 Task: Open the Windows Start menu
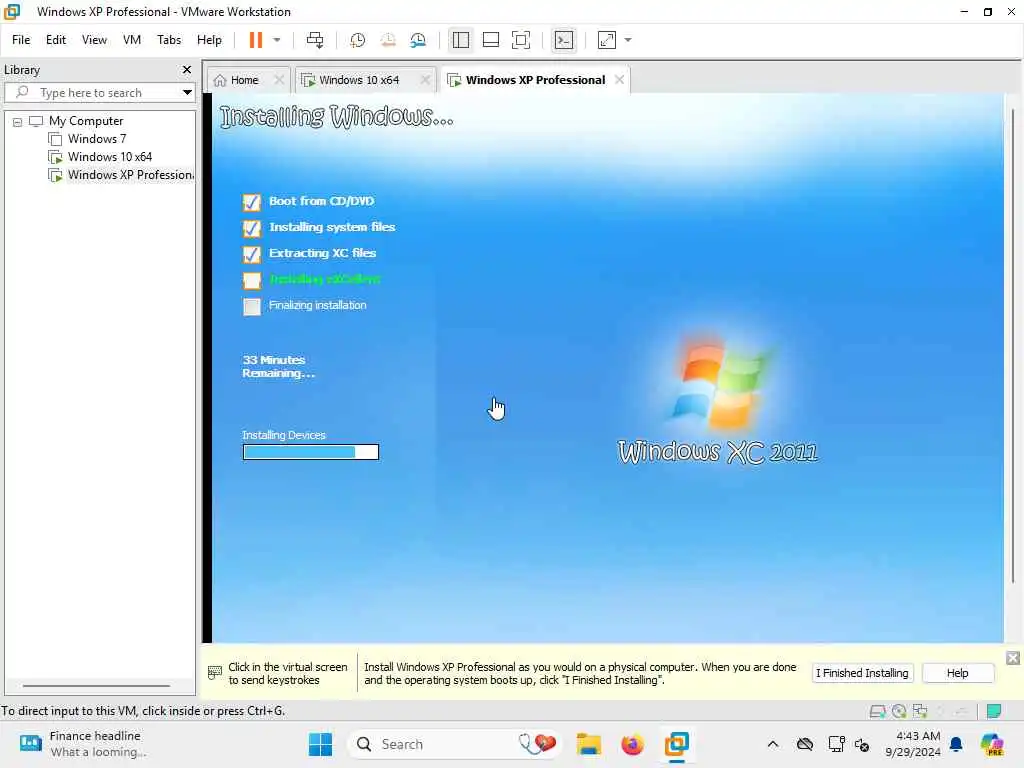pyautogui.click(x=320, y=744)
